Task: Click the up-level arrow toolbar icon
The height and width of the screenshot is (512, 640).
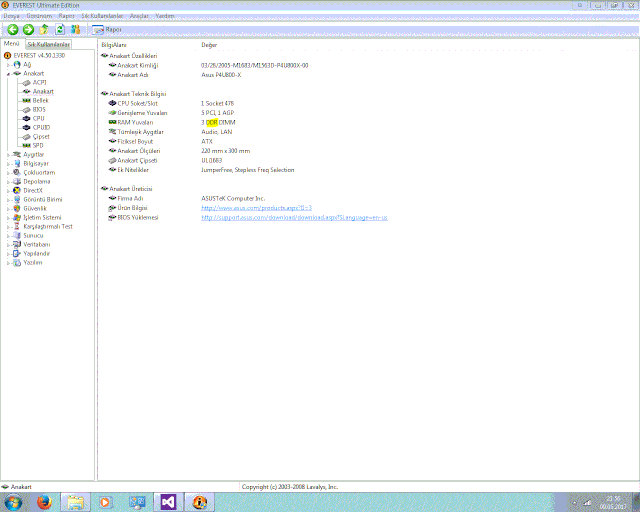Action: tap(44, 29)
